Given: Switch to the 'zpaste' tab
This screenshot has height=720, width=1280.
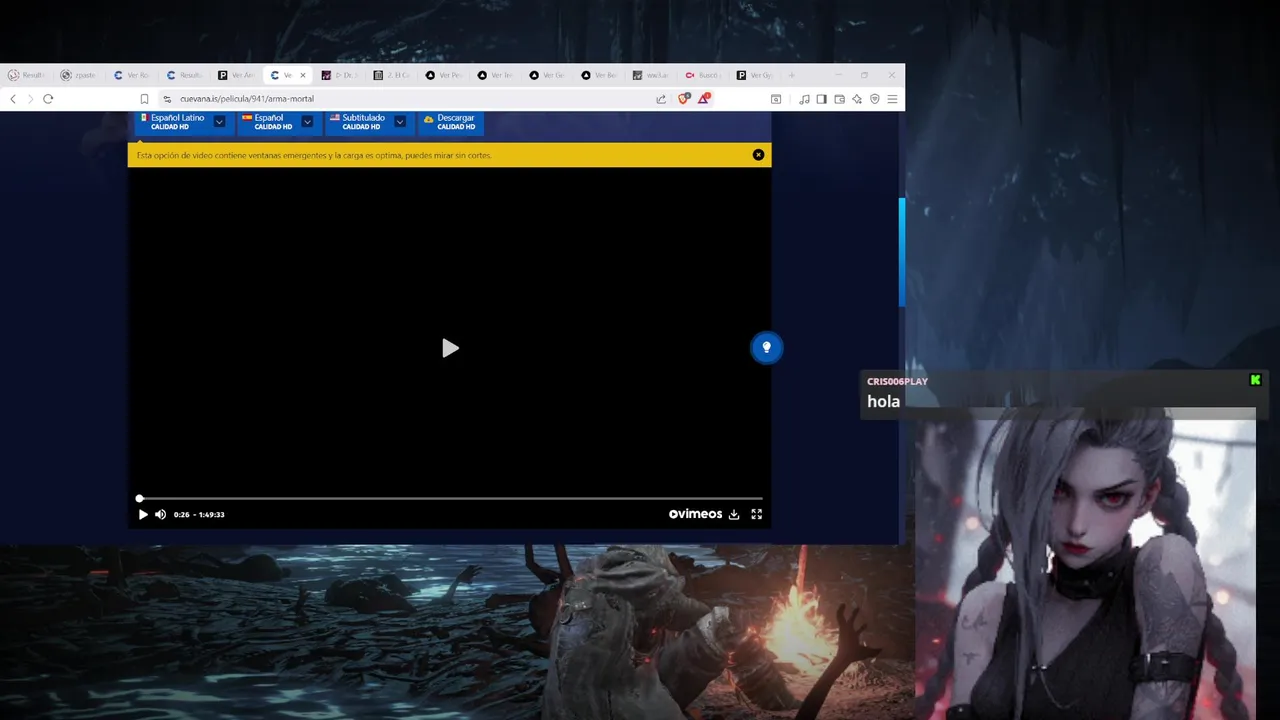Looking at the screenshot, I should pyautogui.click(x=79, y=75).
